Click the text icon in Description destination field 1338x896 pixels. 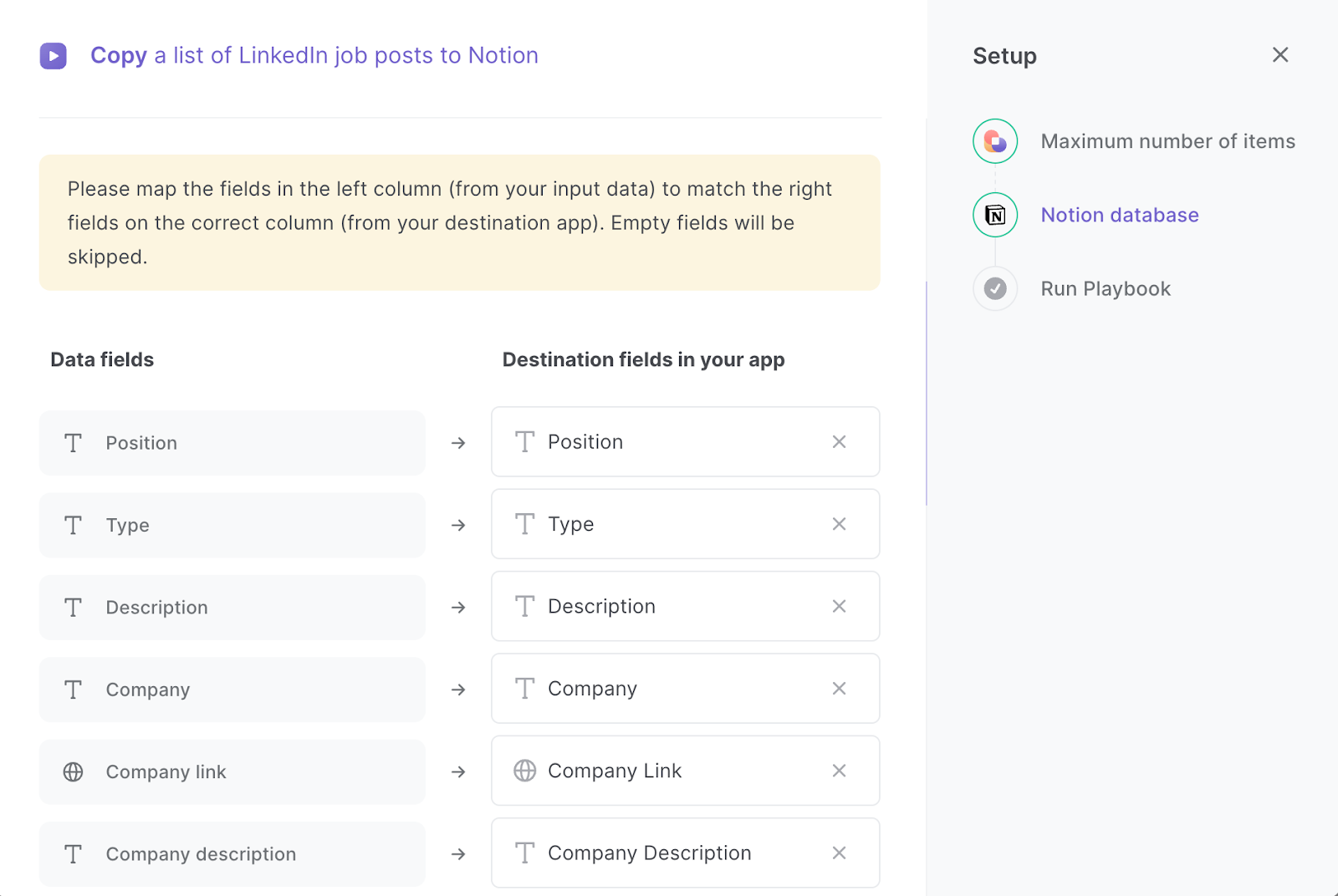click(x=525, y=606)
